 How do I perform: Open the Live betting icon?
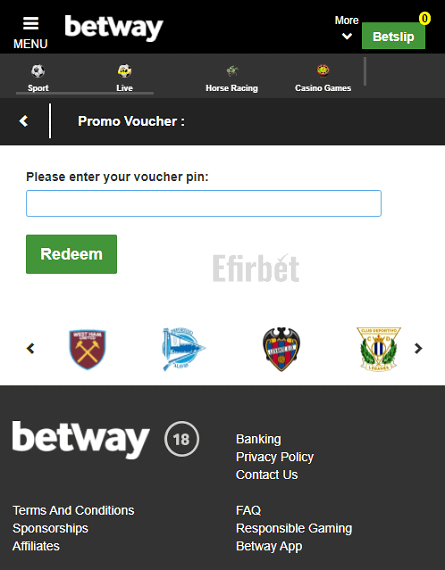pos(124,71)
